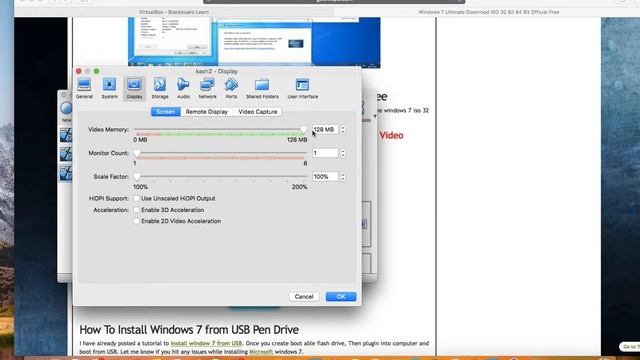Image resolution: width=640 pixels, height=360 pixels.
Task: Click the Cancel button
Action: point(304,297)
